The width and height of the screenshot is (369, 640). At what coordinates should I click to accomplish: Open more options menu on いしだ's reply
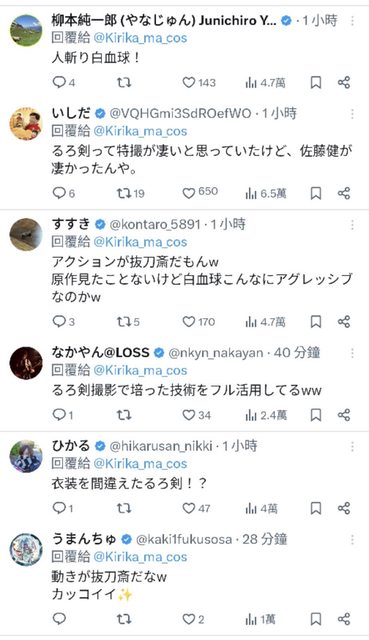[x=352, y=113]
